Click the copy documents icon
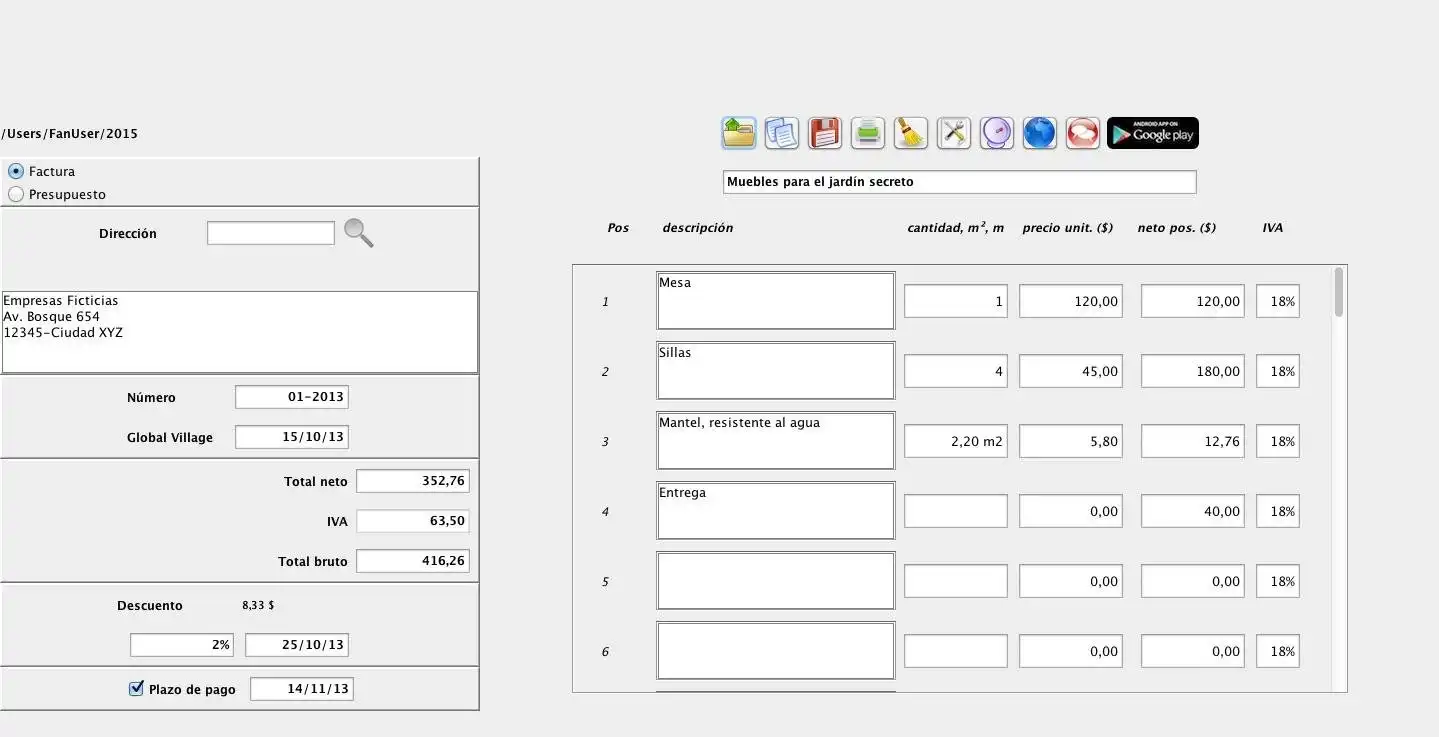This screenshot has width=1439, height=737. click(x=782, y=133)
